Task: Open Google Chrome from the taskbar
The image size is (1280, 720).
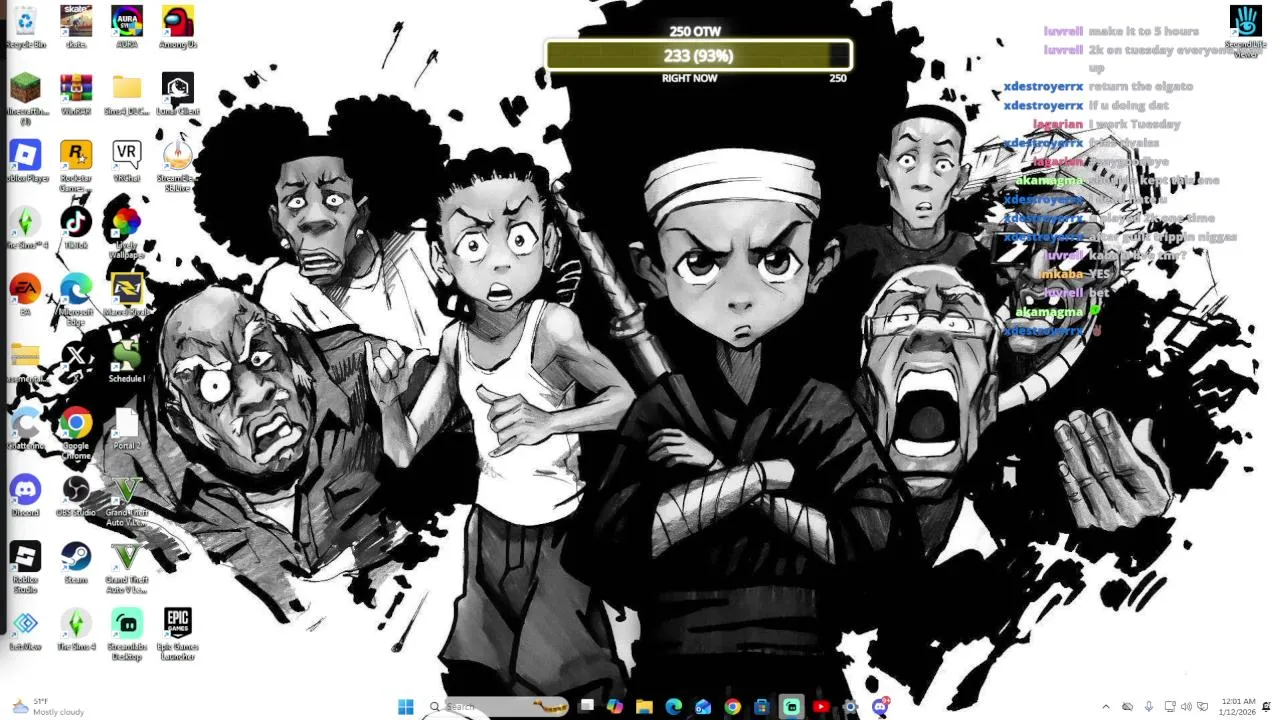Action: pos(732,707)
